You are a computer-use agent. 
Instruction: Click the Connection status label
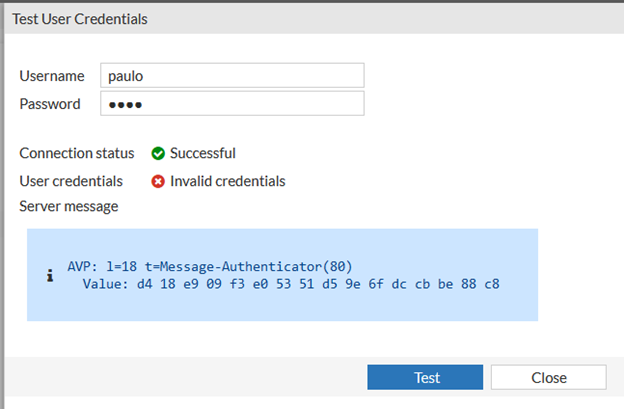[x=77, y=153]
